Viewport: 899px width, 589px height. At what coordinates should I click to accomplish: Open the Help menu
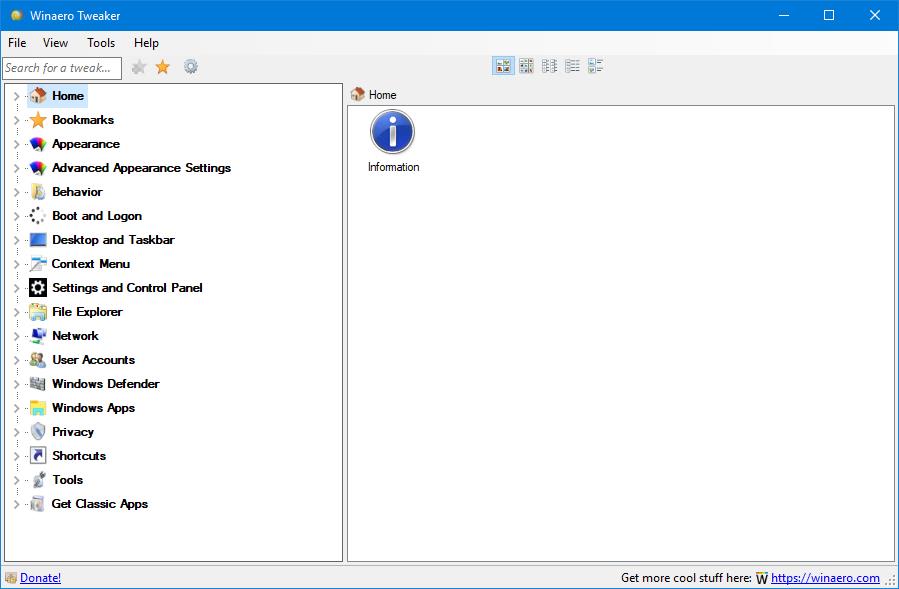[146, 43]
